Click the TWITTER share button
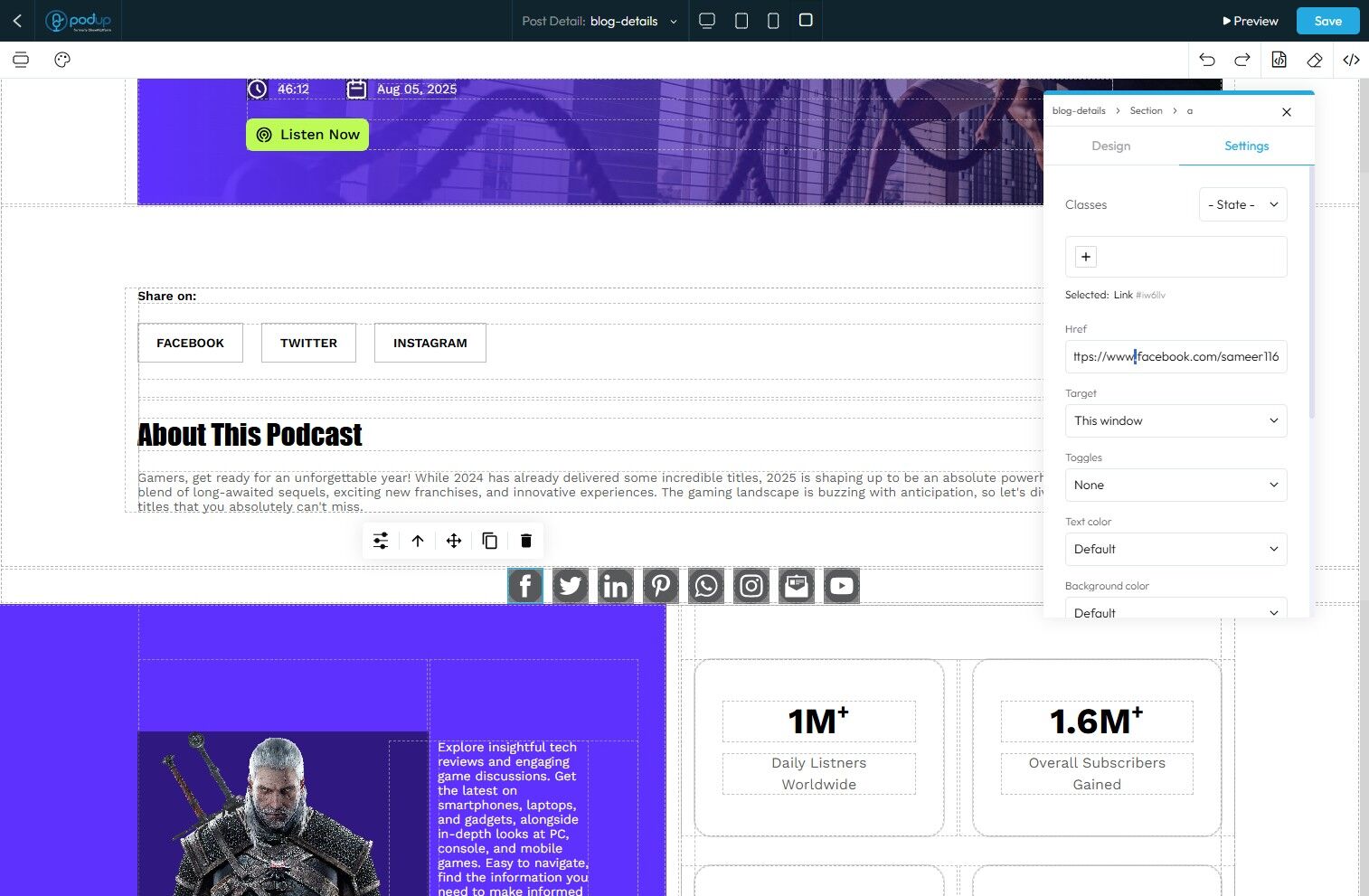 tap(308, 343)
